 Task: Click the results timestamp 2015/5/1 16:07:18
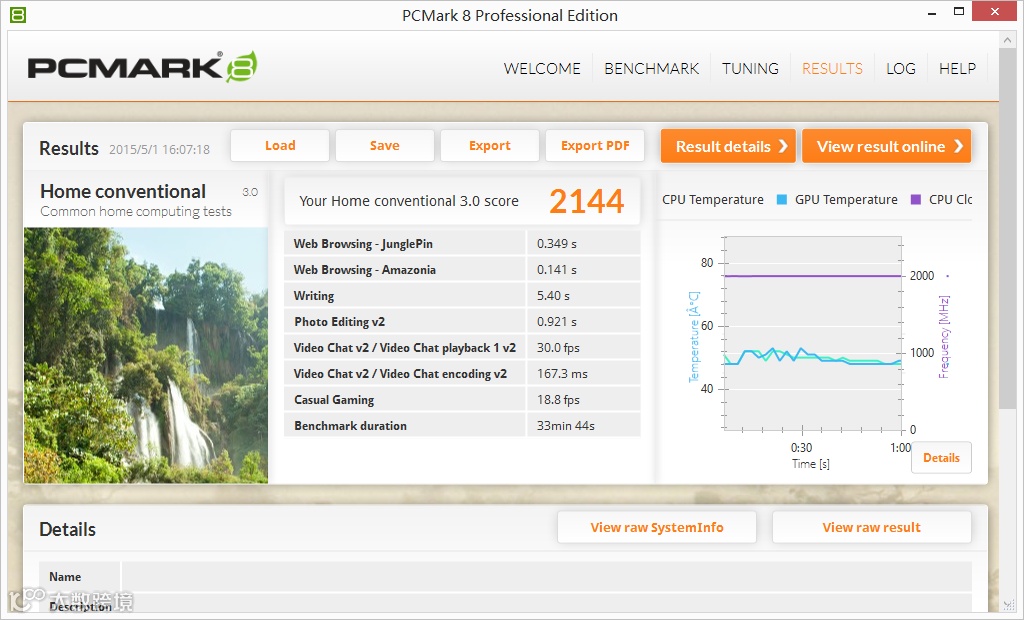coord(159,150)
